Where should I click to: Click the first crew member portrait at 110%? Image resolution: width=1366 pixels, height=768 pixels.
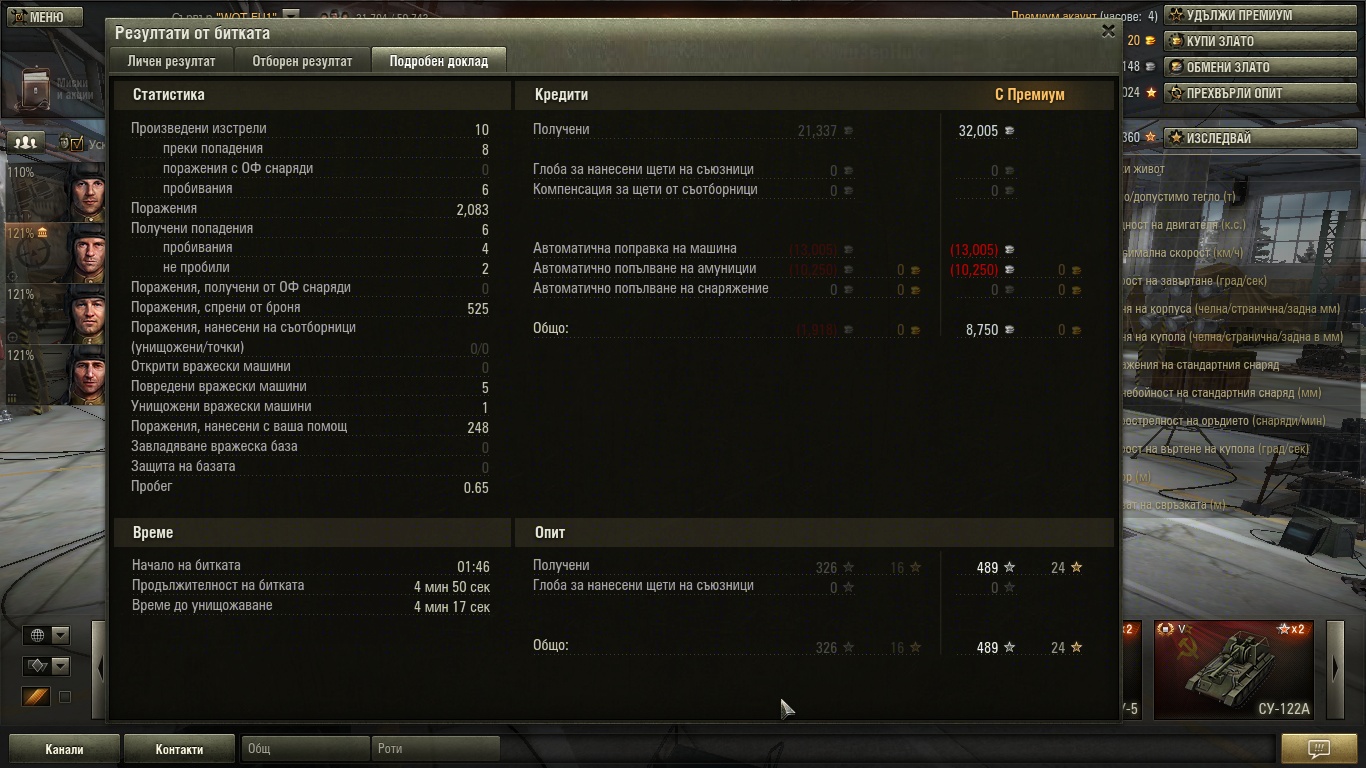coord(55,192)
